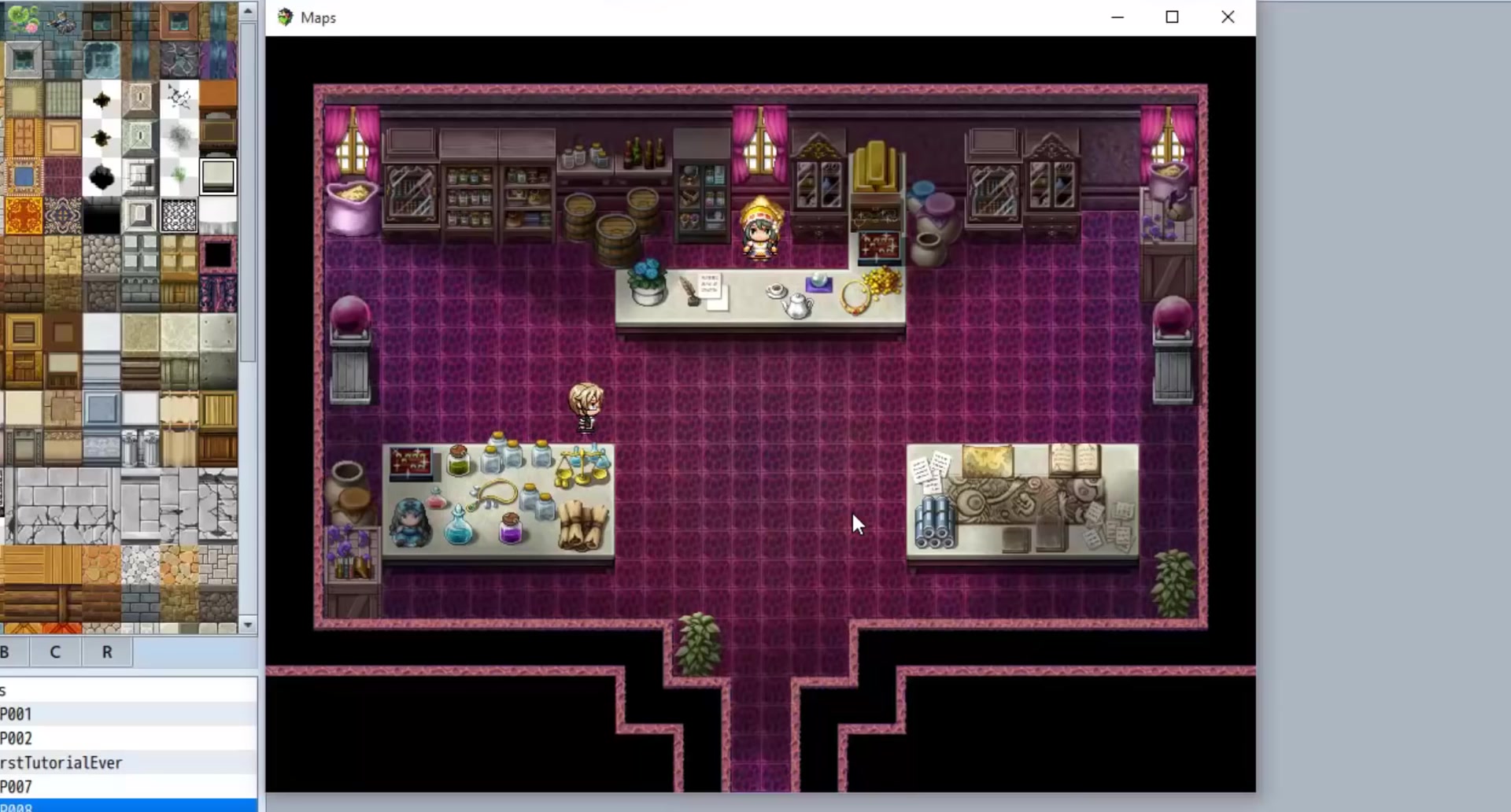The image size is (1511, 812).
Task: Open the R tileset tab
Action: click(106, 651)
